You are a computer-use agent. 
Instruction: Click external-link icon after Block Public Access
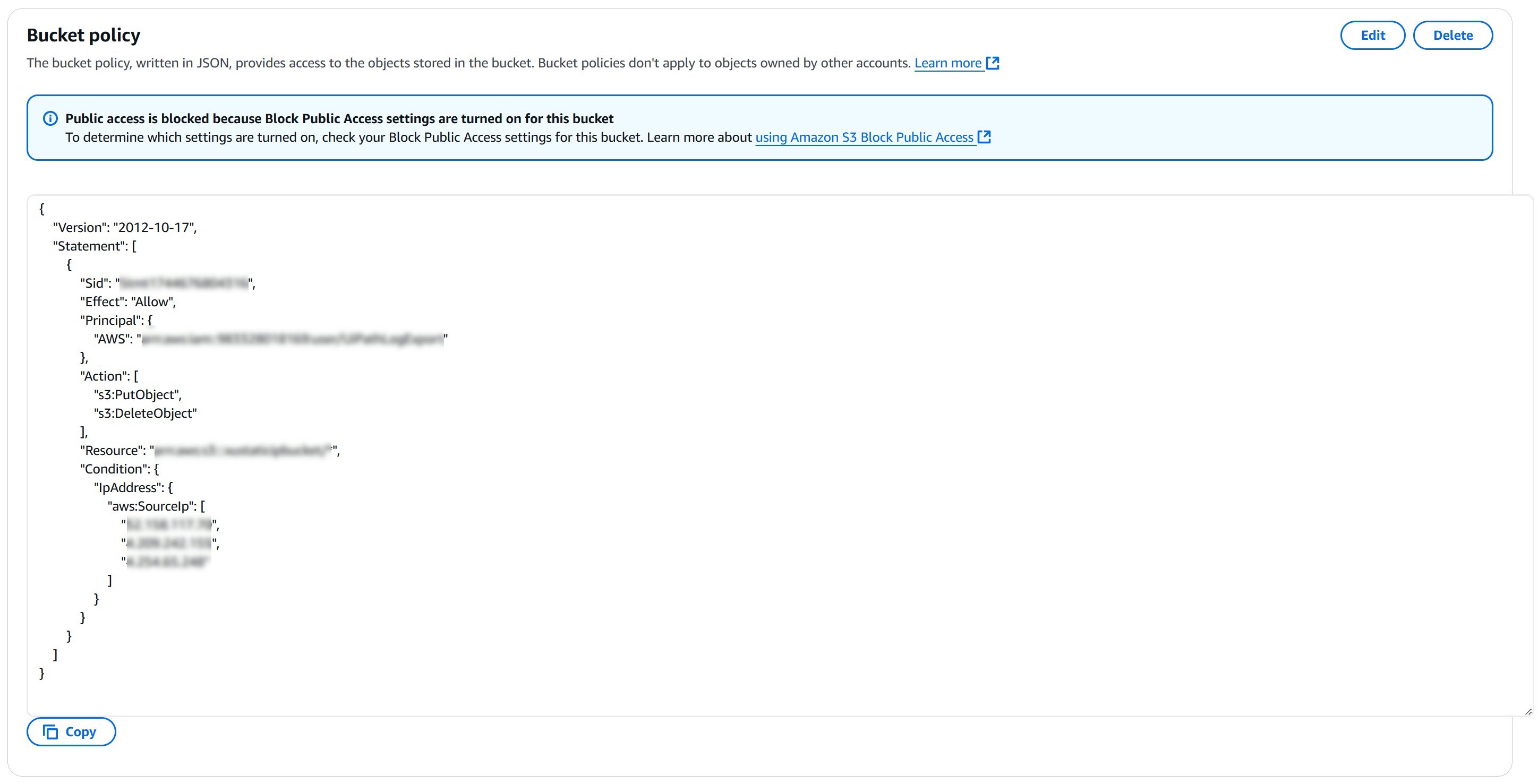pos(984,137)
